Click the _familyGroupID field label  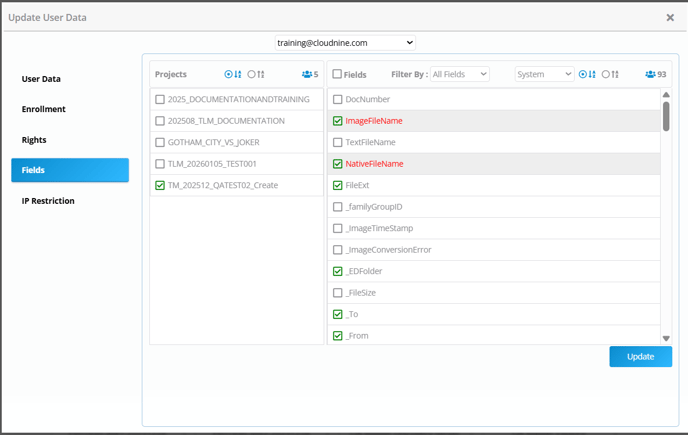click(x=374, y=207)
